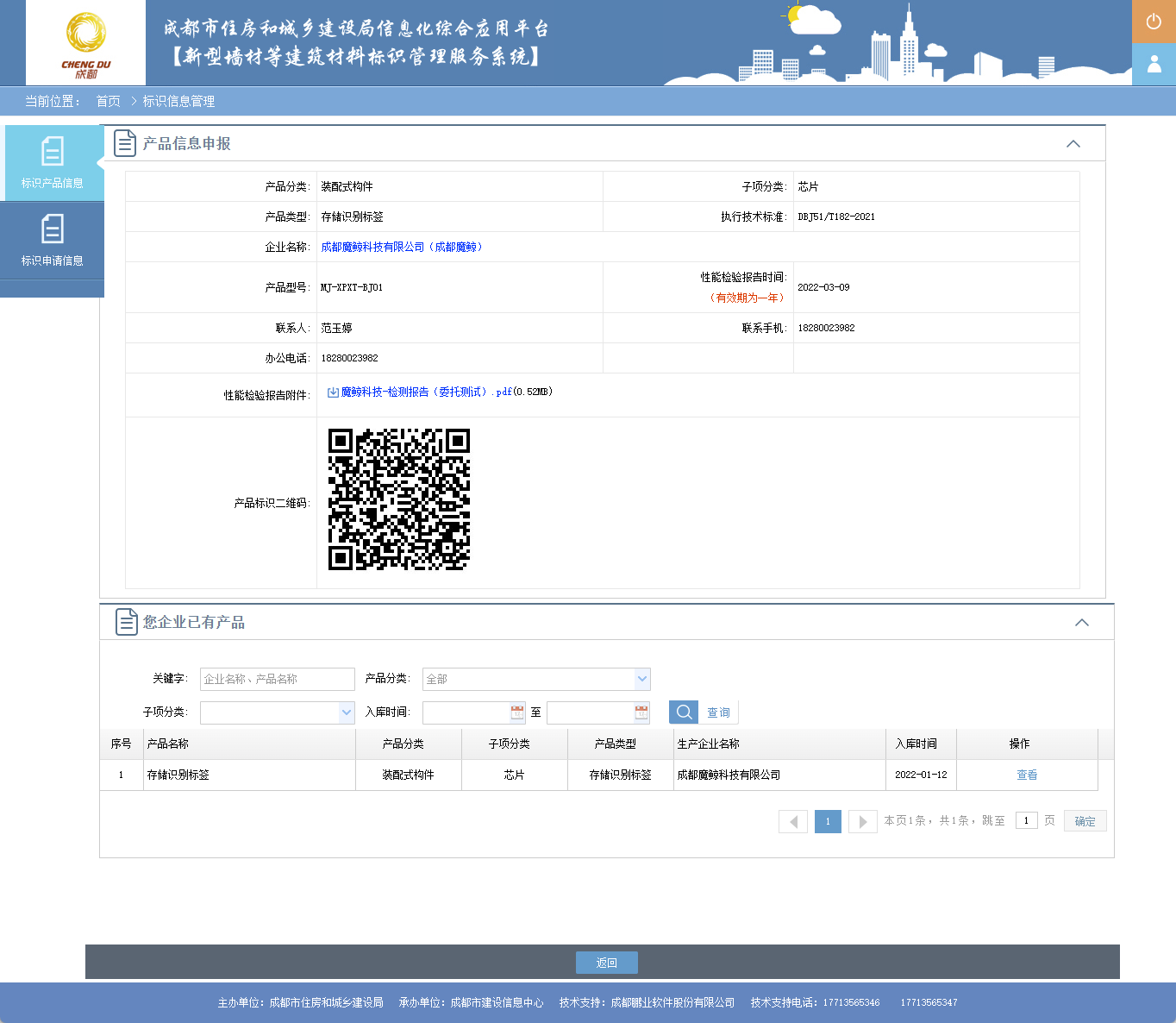This screenshot has height=1023, width=1176.
Task: Click the magnifier search icon
Action: pyautogui.click(x=684, y=712)
